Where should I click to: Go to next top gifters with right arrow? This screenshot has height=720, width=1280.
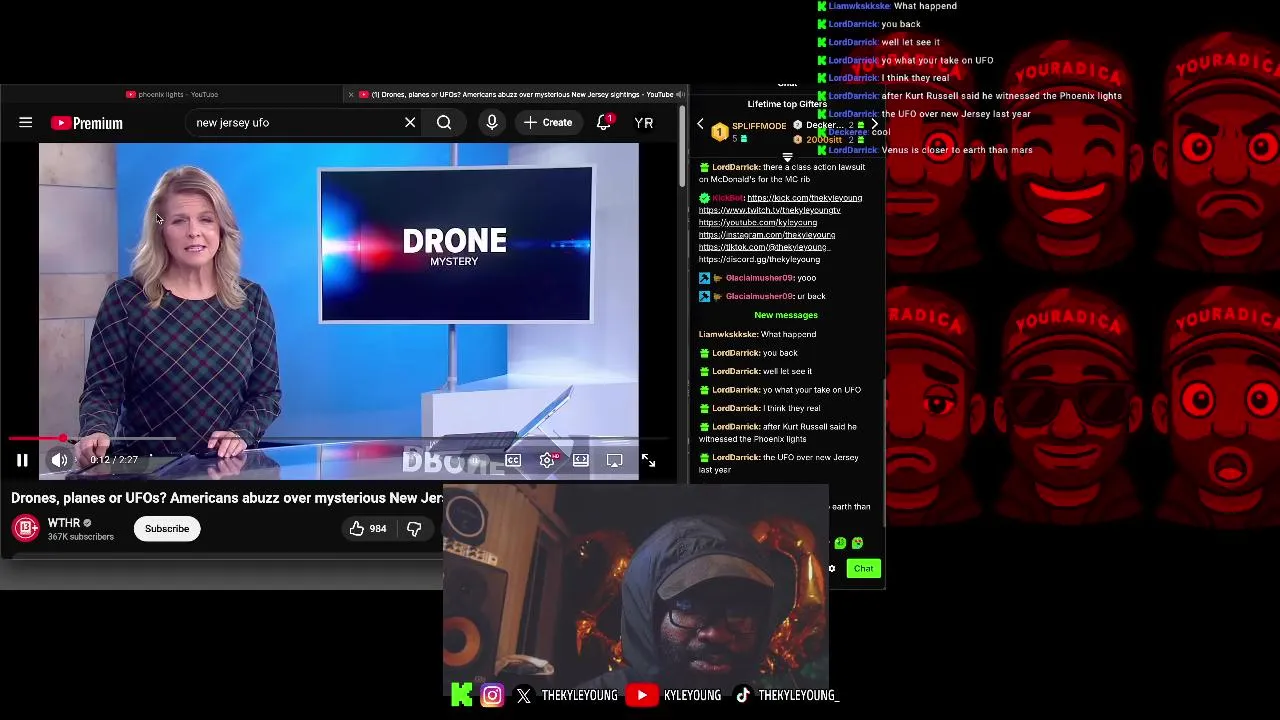tap(874, 125)
